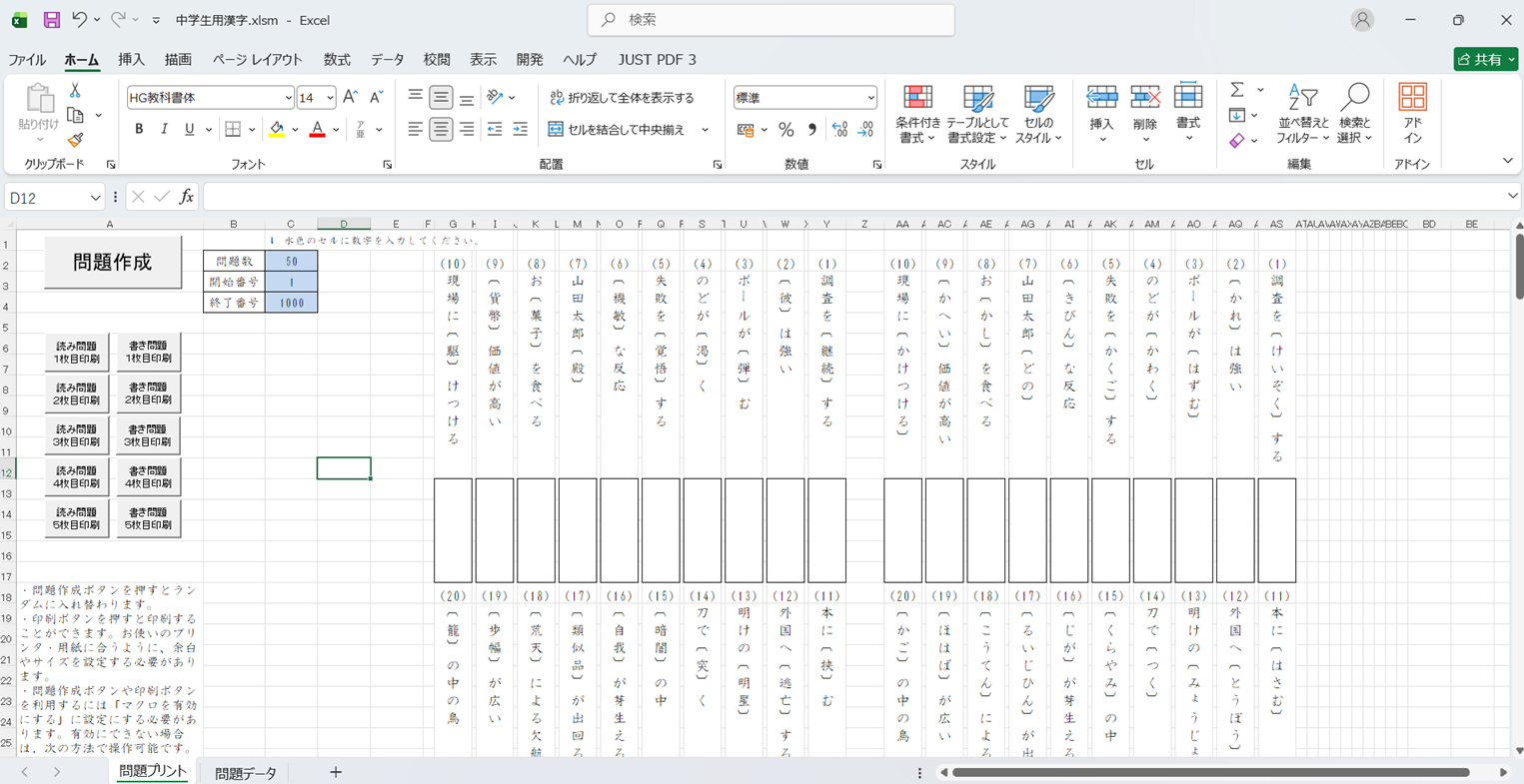Open the font color dropdown arrow
The width and height of the screenshot is (1524, 784).
(x=336, y=130)
